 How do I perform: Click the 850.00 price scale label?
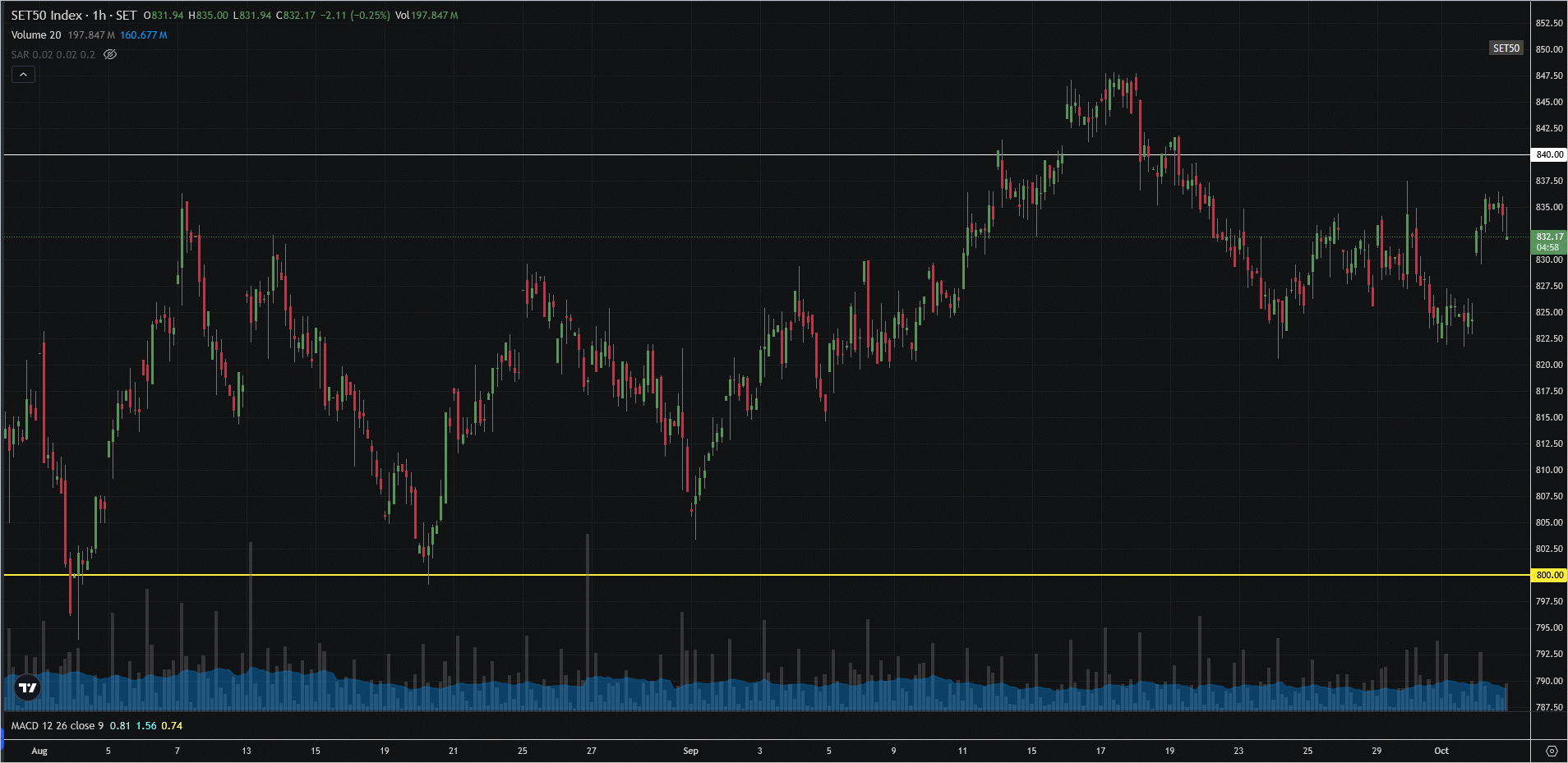coord(1549,49)
